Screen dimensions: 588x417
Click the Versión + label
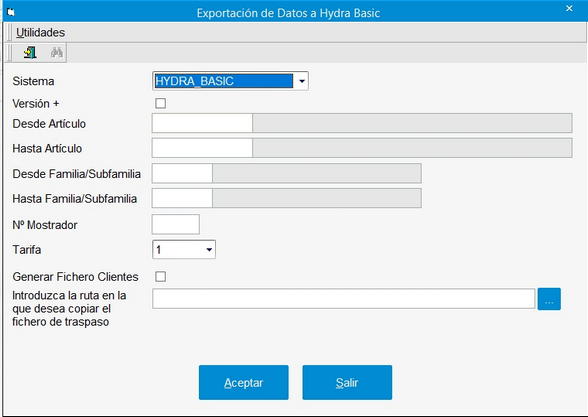(36, 104)
